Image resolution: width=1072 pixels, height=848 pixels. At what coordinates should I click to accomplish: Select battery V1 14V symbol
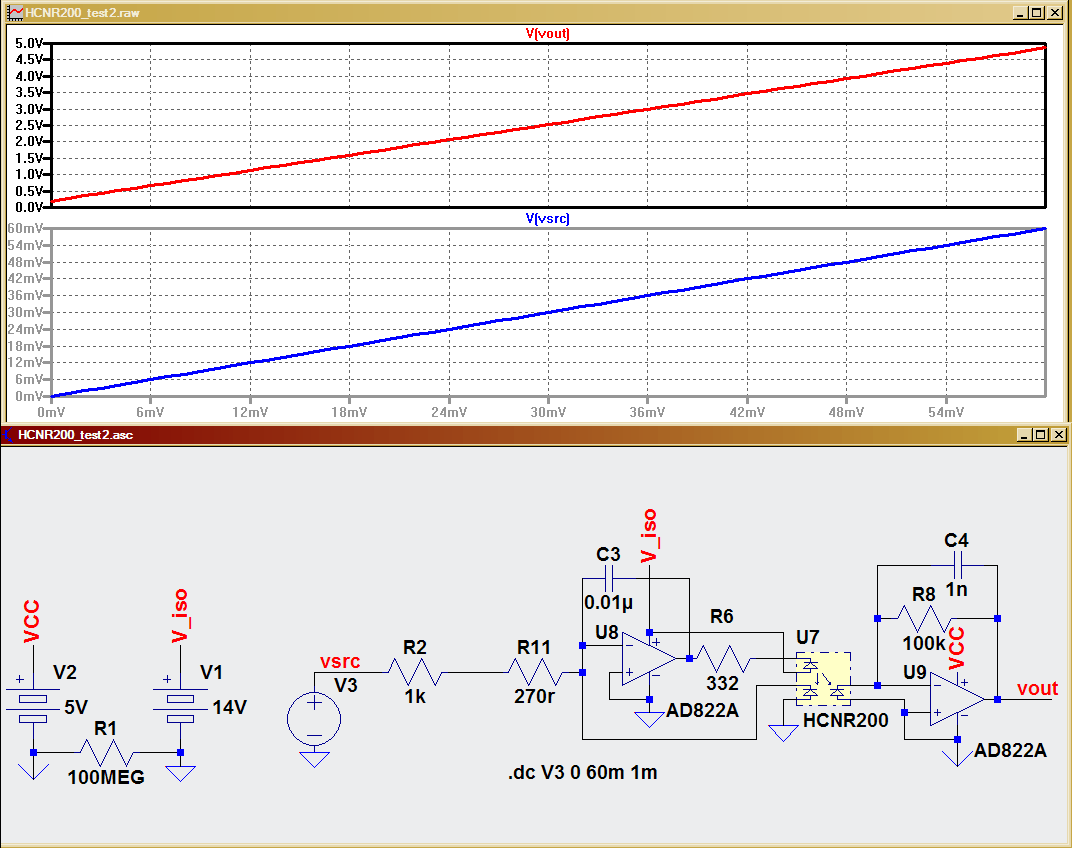180,706
